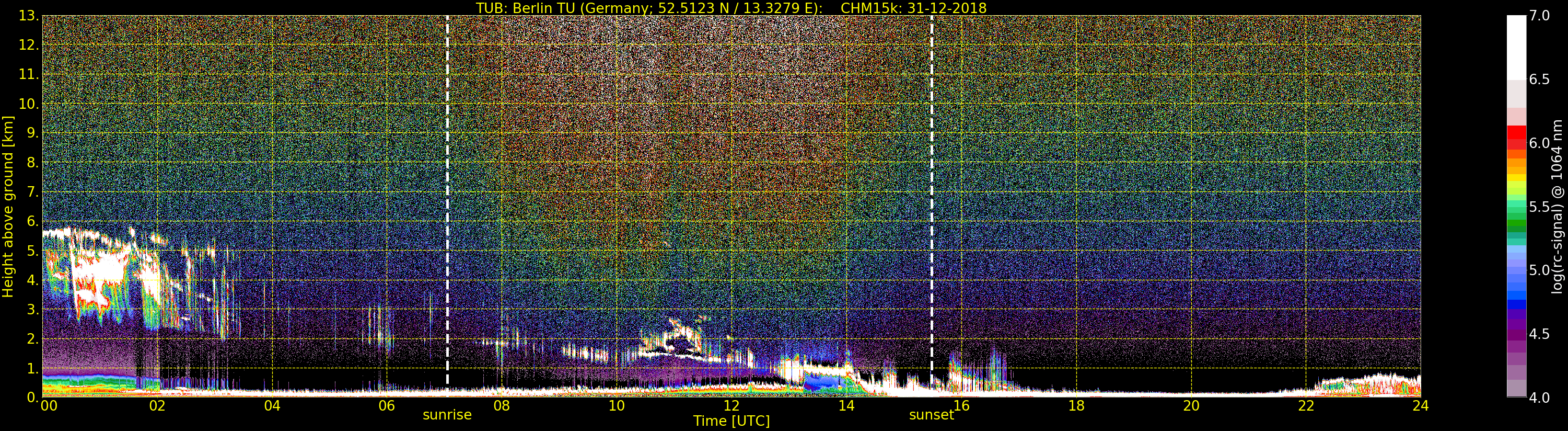The image size is (1568, 431).
Task: Select the '20' time axis tick
Action: point(1191,405)
